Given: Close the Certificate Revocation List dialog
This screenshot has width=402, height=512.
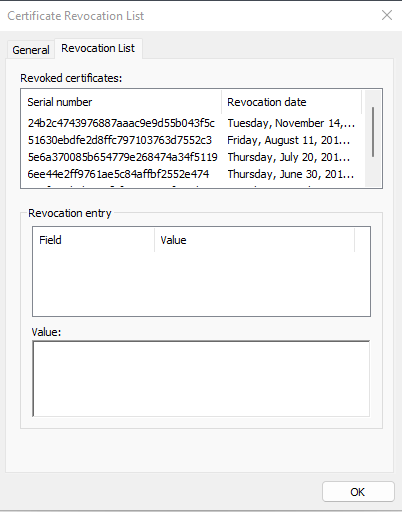Looking at the screenshot, I should [x=387, y=15].
